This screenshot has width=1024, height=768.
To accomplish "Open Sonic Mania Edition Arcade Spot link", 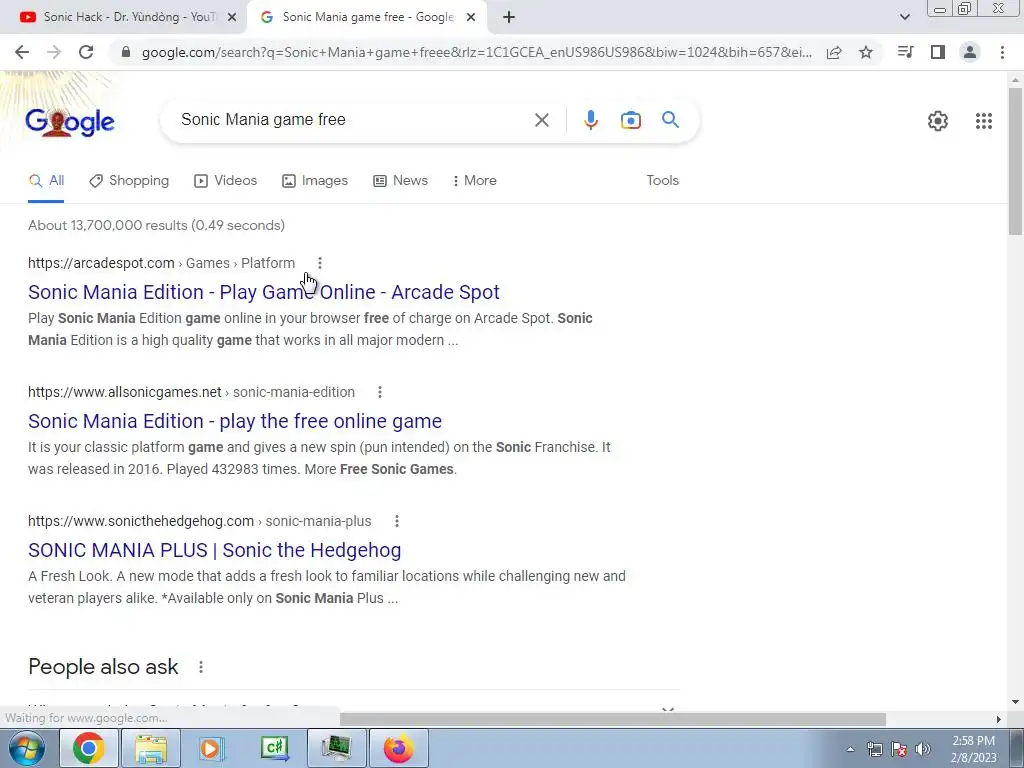I will [x=264, y=292].
